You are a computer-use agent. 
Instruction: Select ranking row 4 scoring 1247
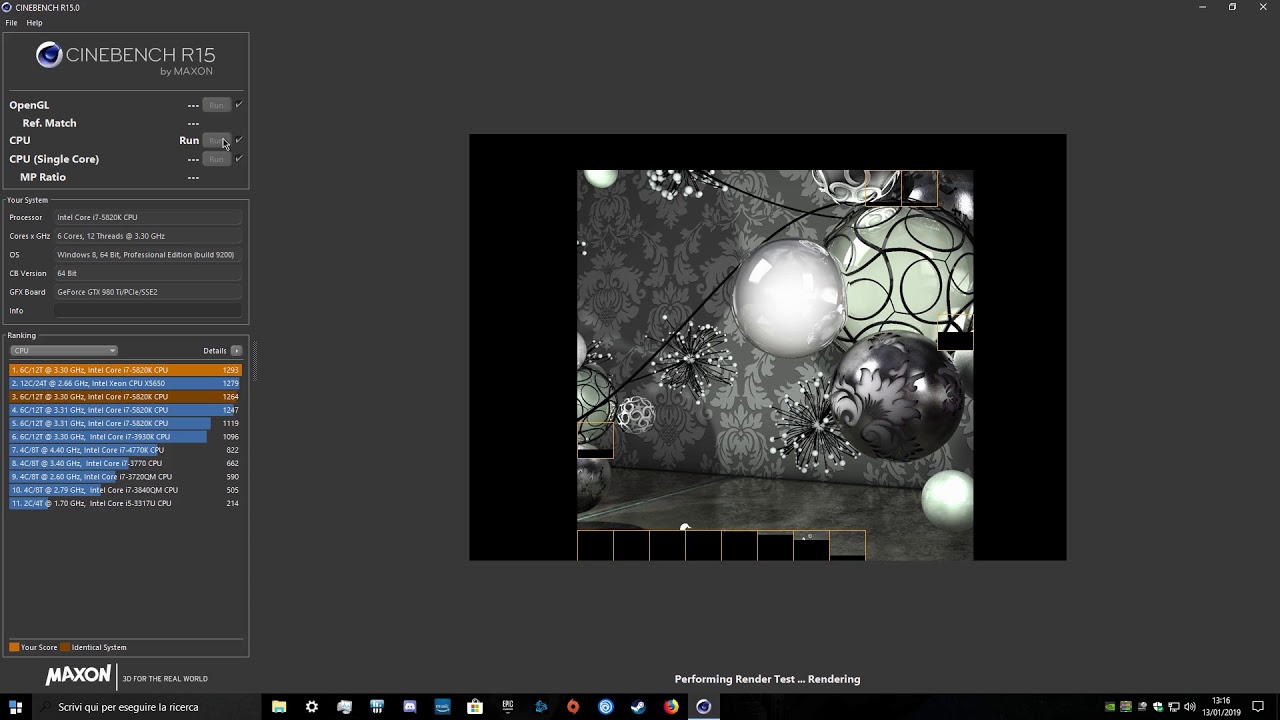tap(125, 410)
